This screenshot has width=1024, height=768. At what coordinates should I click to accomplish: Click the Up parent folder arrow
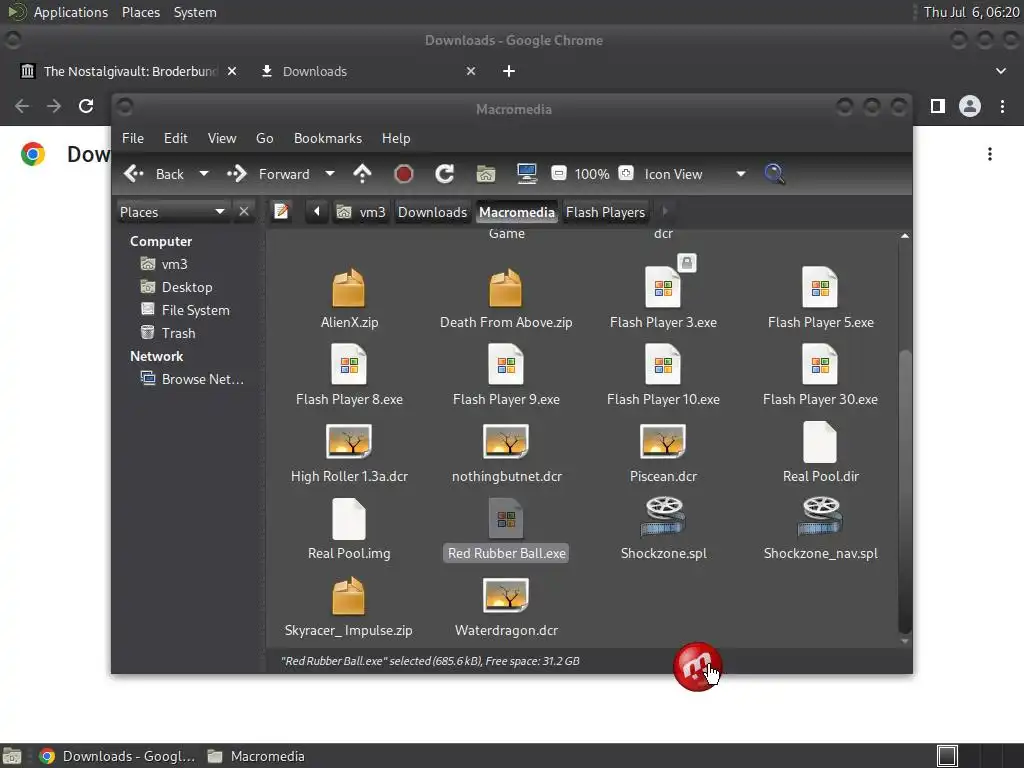coord(362,174)
